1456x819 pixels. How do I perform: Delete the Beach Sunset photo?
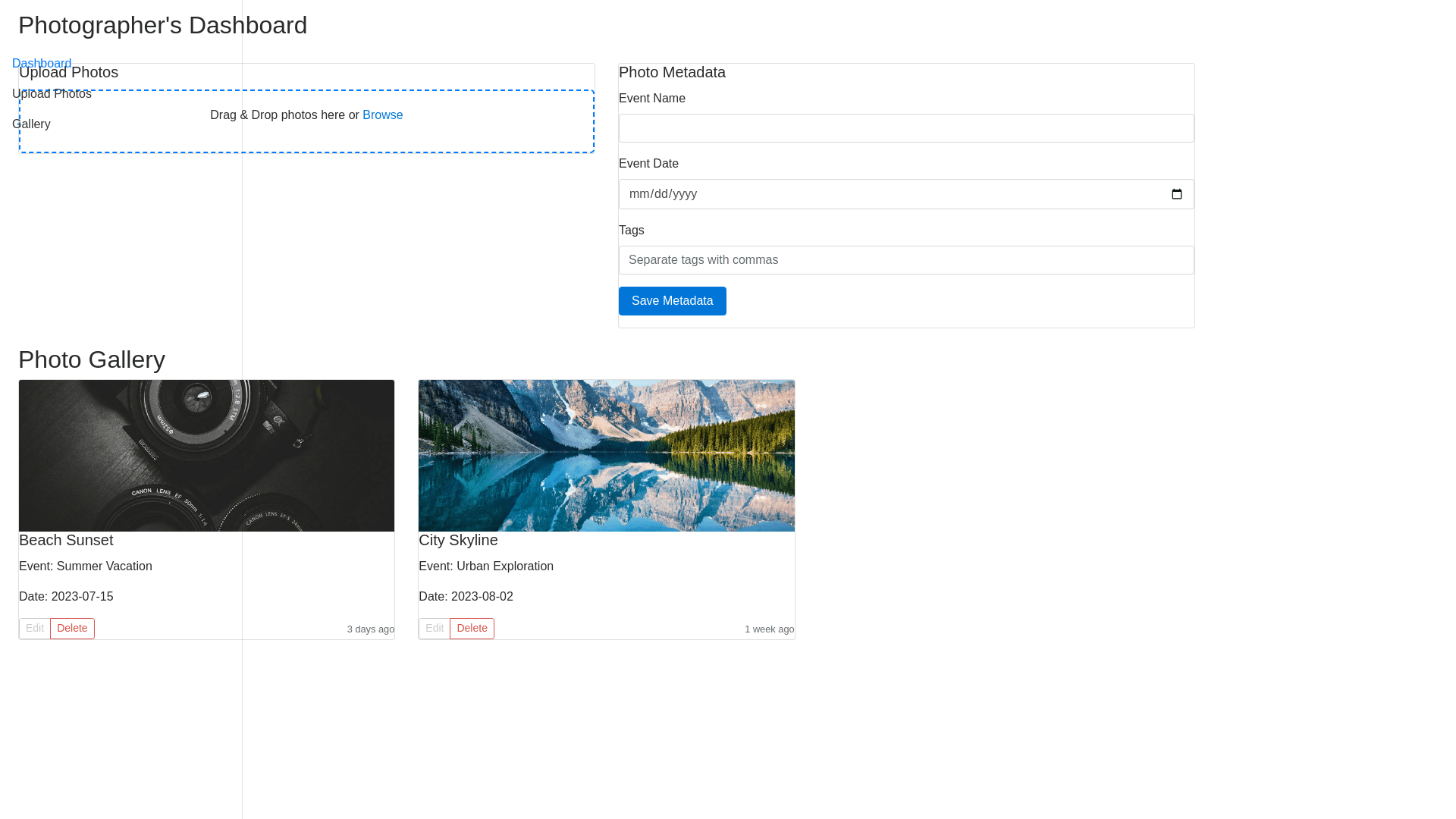point(72,629)
